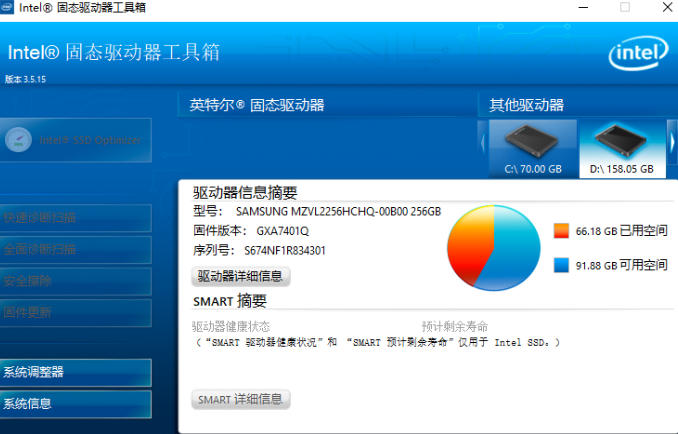Open the 固件更新 firmware update
The height and width of the screenshot is (434, 678).
[76, 313]
